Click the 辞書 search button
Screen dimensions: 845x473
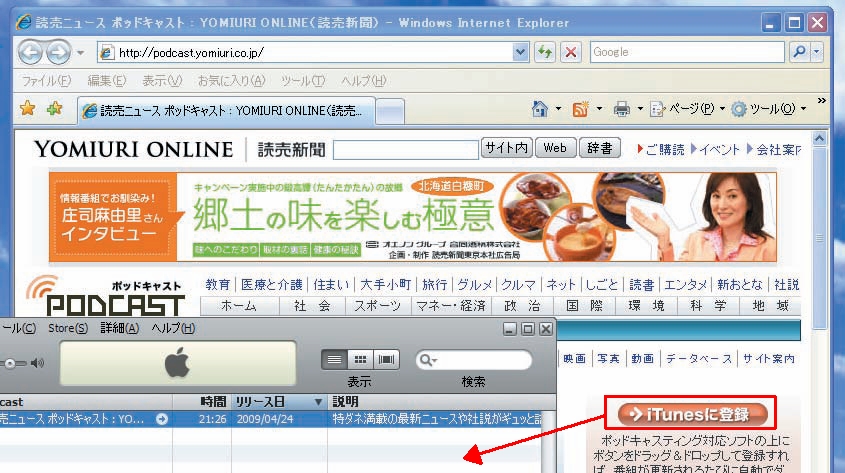pos(599,148)
